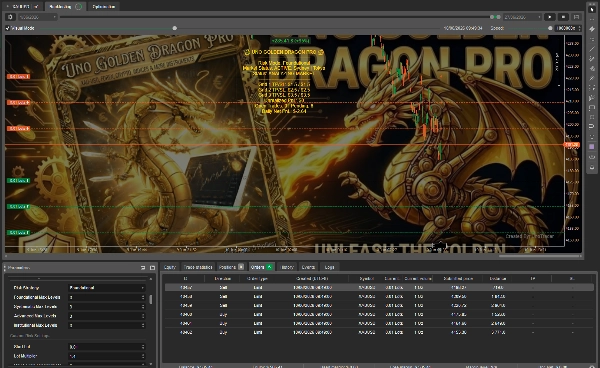The image size is (600, 368).
Task: Click Lot Multiplier stepper arrows
Action: [x=143, y=356]
